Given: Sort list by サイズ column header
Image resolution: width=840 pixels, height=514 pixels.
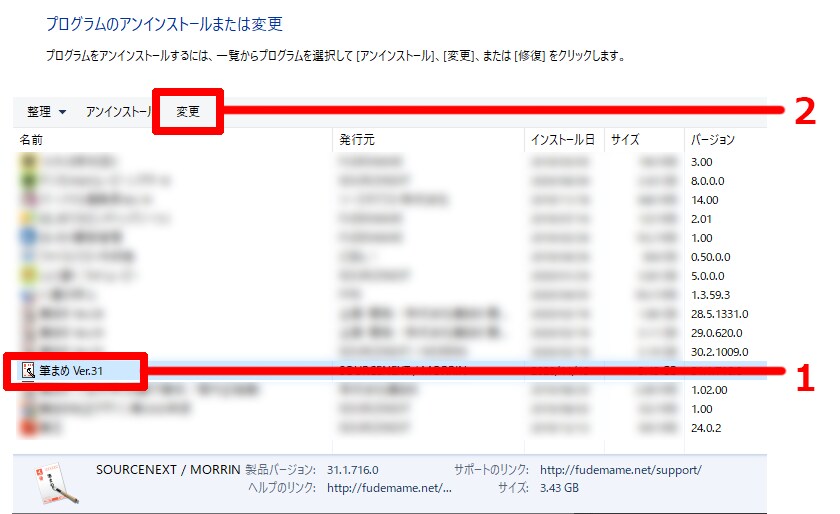Looking at the screenshot, I should tap(644, 140).
